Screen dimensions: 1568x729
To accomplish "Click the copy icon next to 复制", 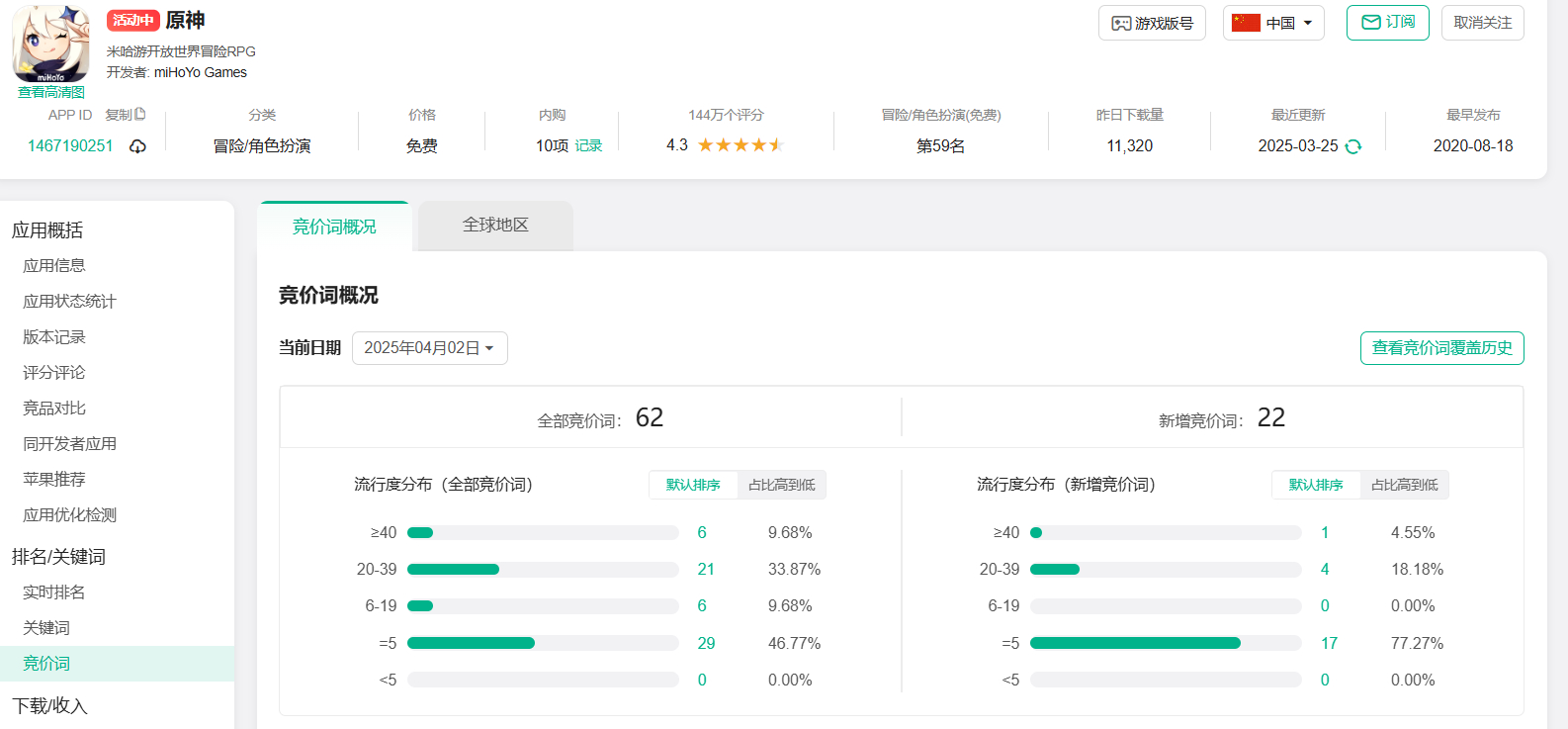I will [140, 114].
